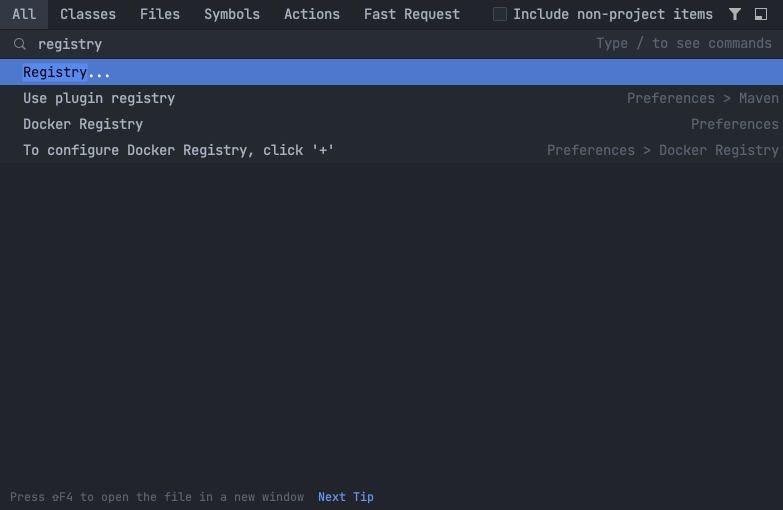Click the 'Include non-project items' label text
Screen dimensions: 783x510
tap(612, 14)
